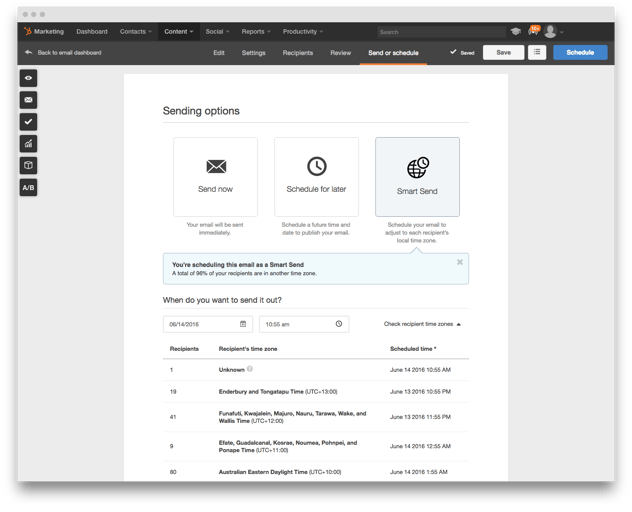Expand the Reports dropdown menu
The width and height of the screenshot is (632, 512).
point(256,32)
